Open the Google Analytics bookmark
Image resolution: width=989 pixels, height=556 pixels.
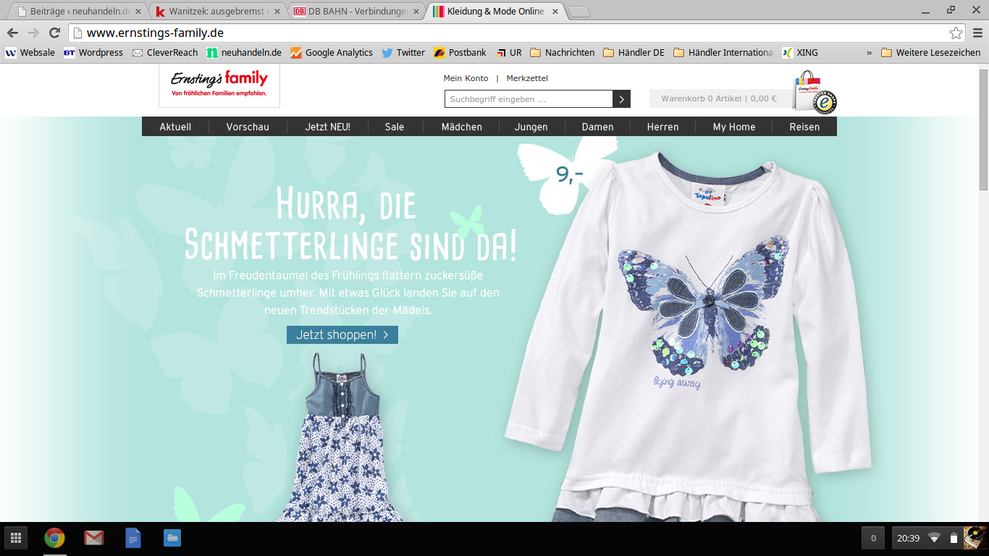click(332, 53)
